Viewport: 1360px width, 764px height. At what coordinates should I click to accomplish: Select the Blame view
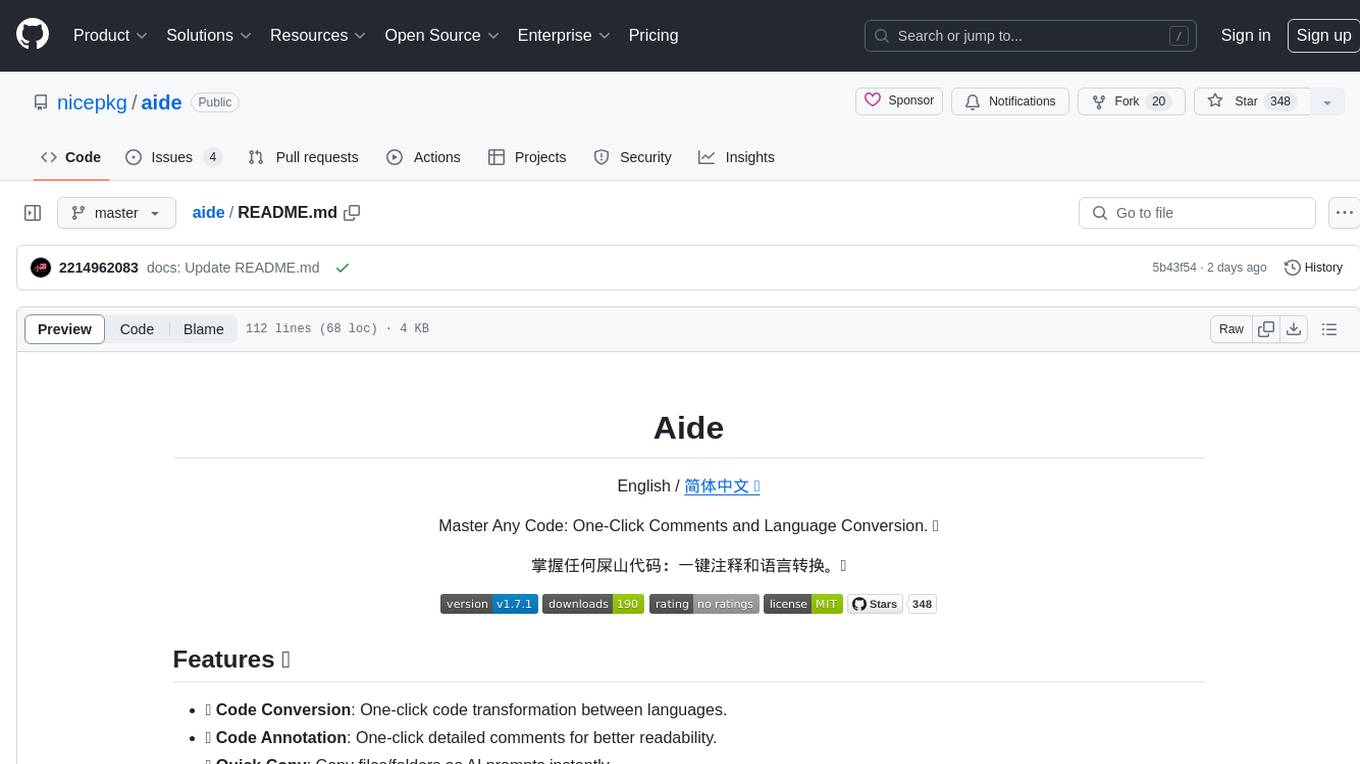point(203,329)
